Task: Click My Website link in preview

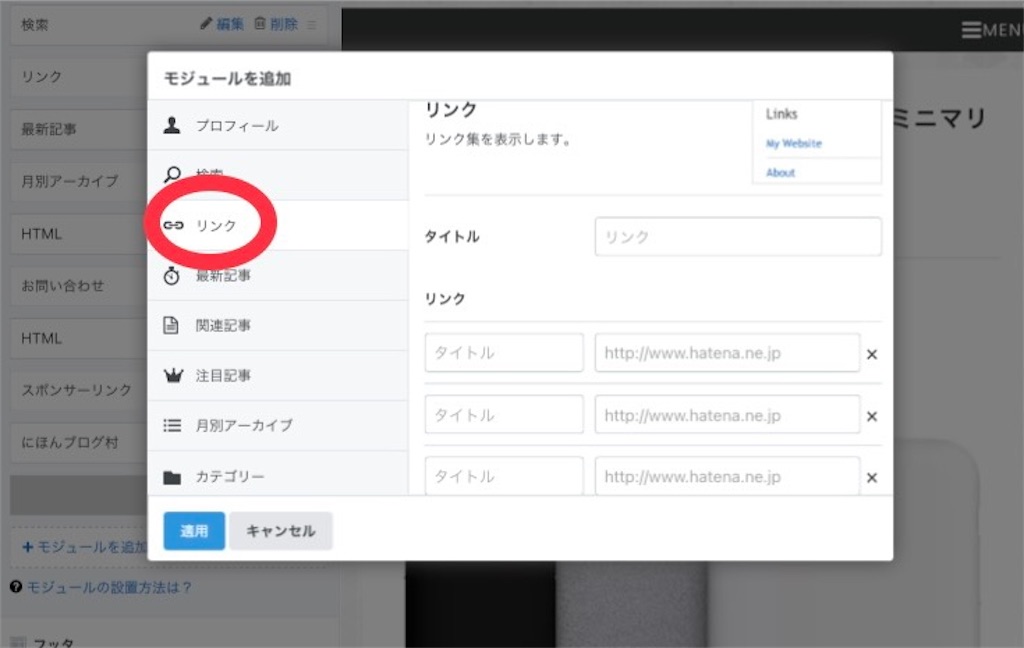Action: [793, 143]
